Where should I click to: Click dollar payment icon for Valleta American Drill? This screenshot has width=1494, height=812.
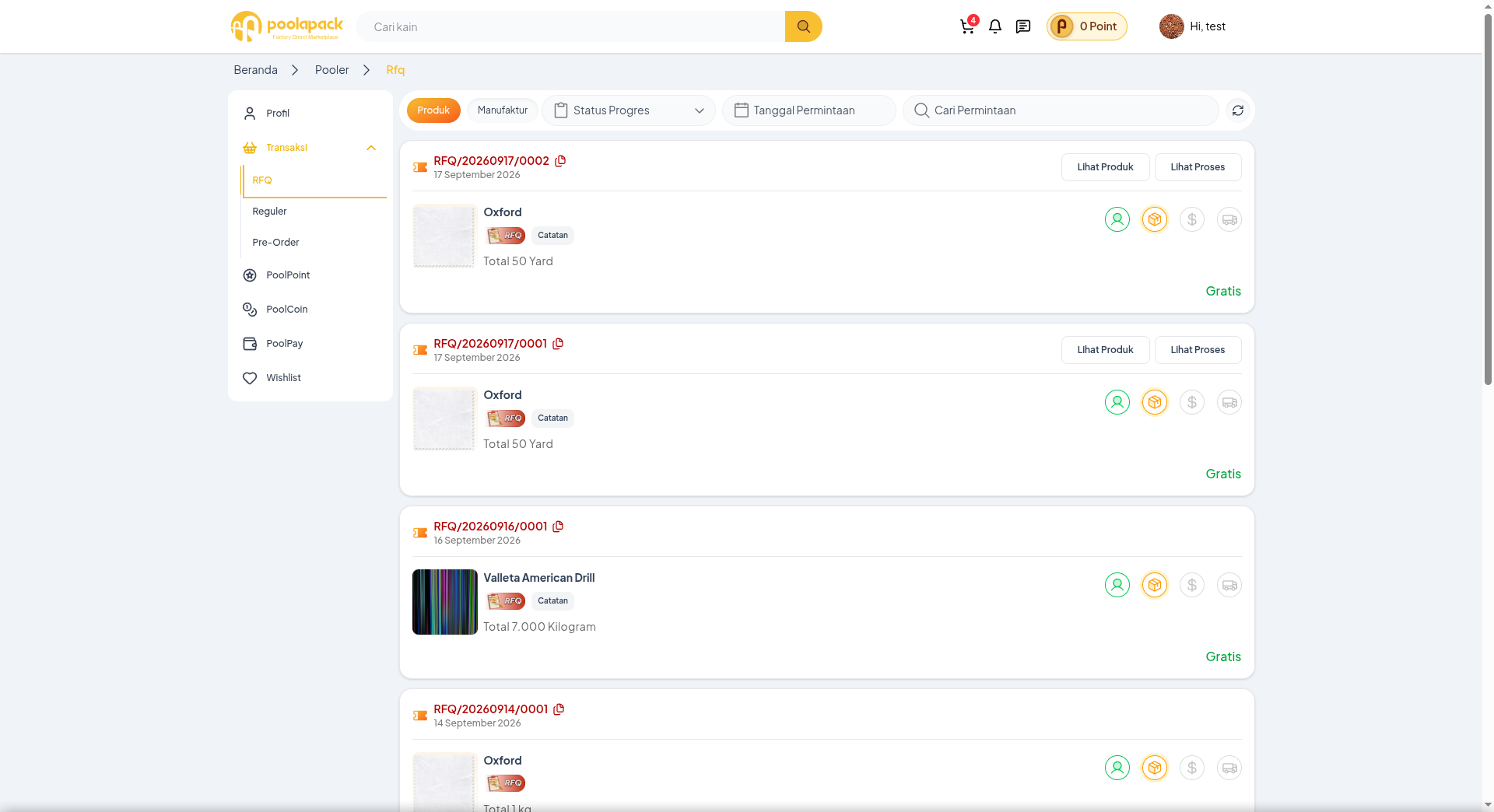[1192, 585]
